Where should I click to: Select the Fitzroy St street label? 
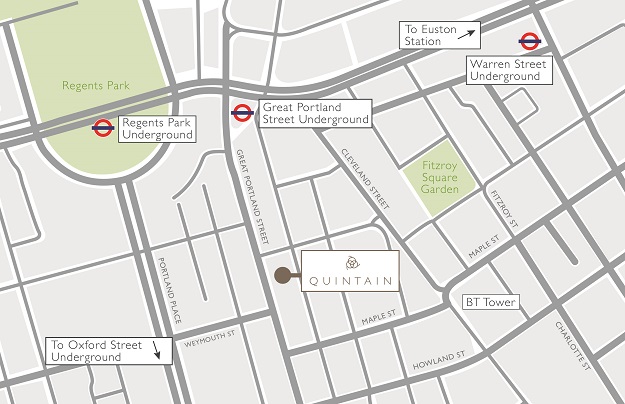tap(504, 209)
